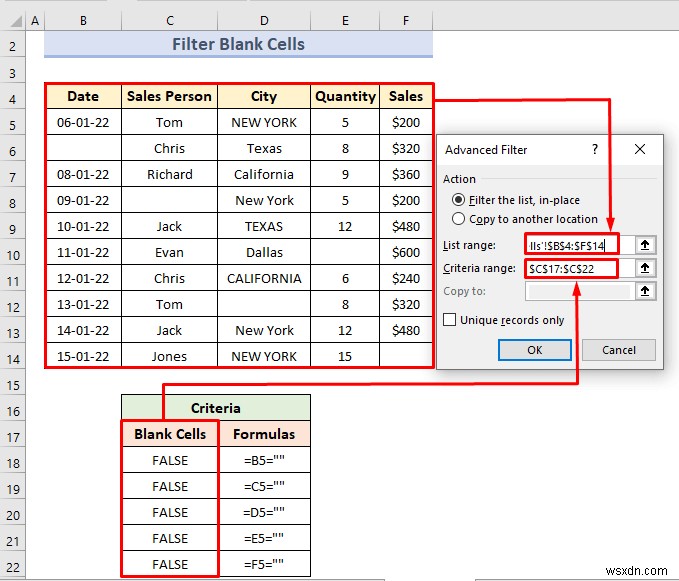This screenshot has height=581, width=679.
Task: Click the Date header cell
Action: tap(83, 96)
